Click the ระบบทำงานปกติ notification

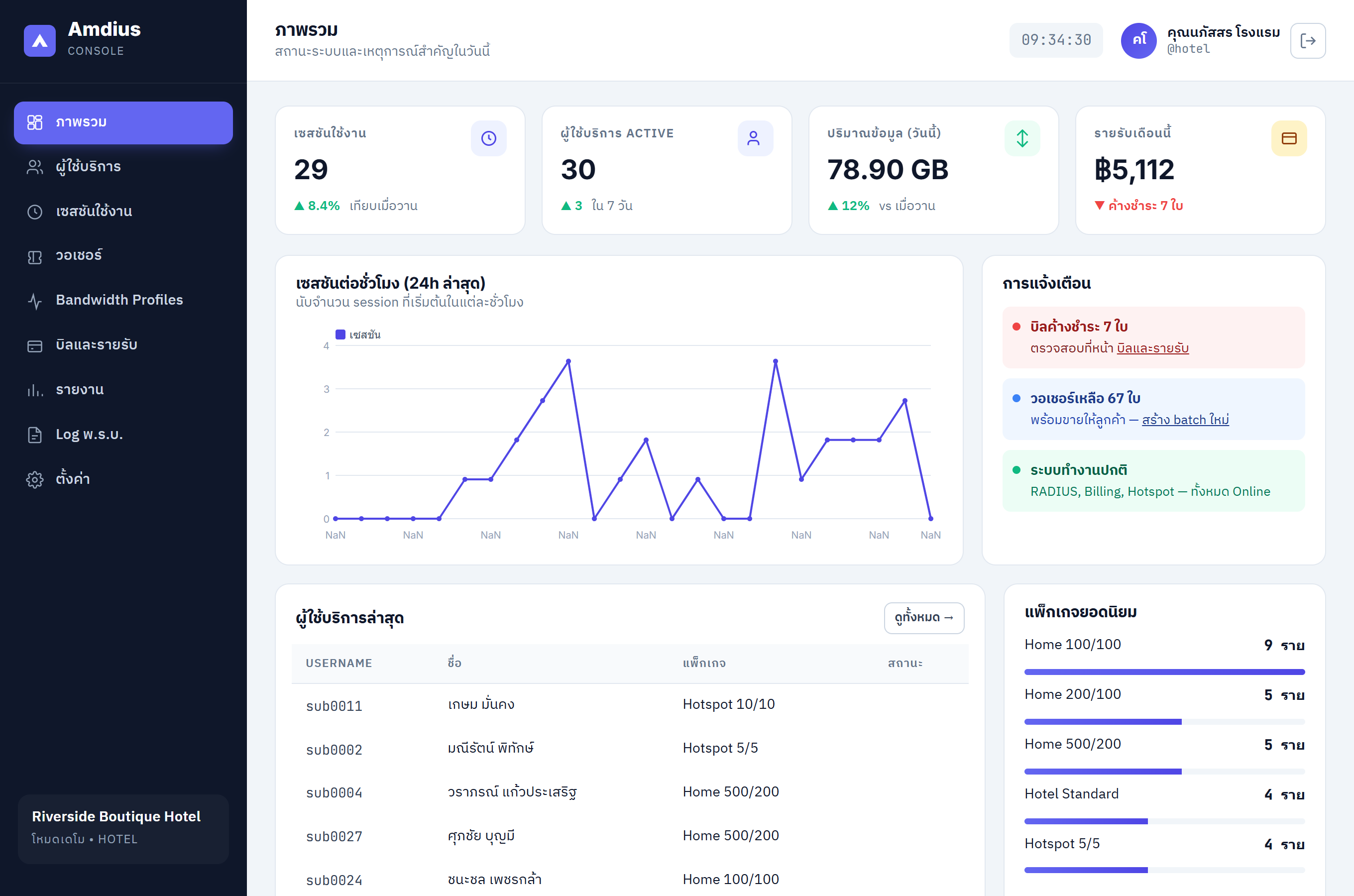click(1153, 480)
